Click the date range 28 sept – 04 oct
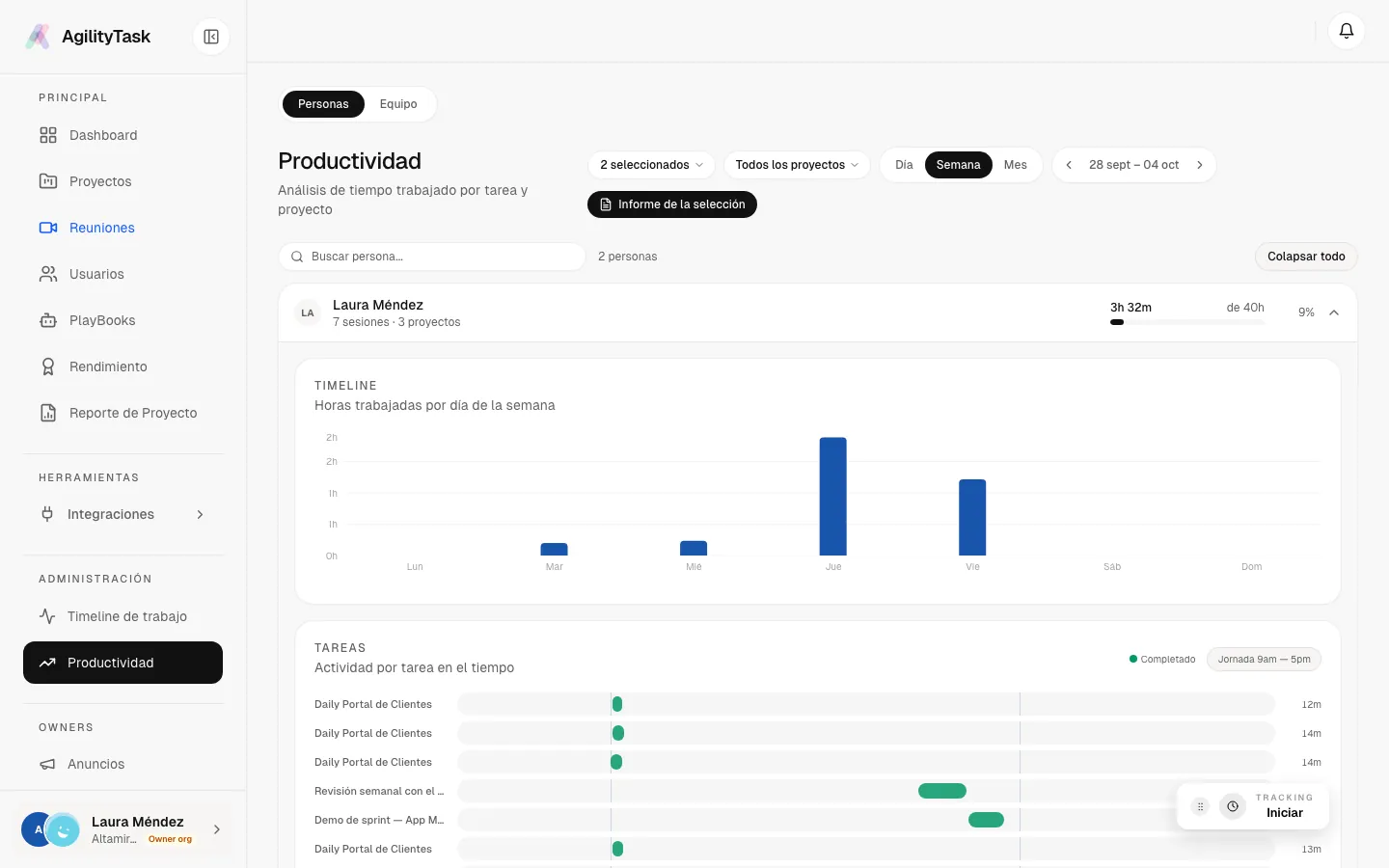The width and height of the screenshot is (1389, 868). (x=1134, y=165)
